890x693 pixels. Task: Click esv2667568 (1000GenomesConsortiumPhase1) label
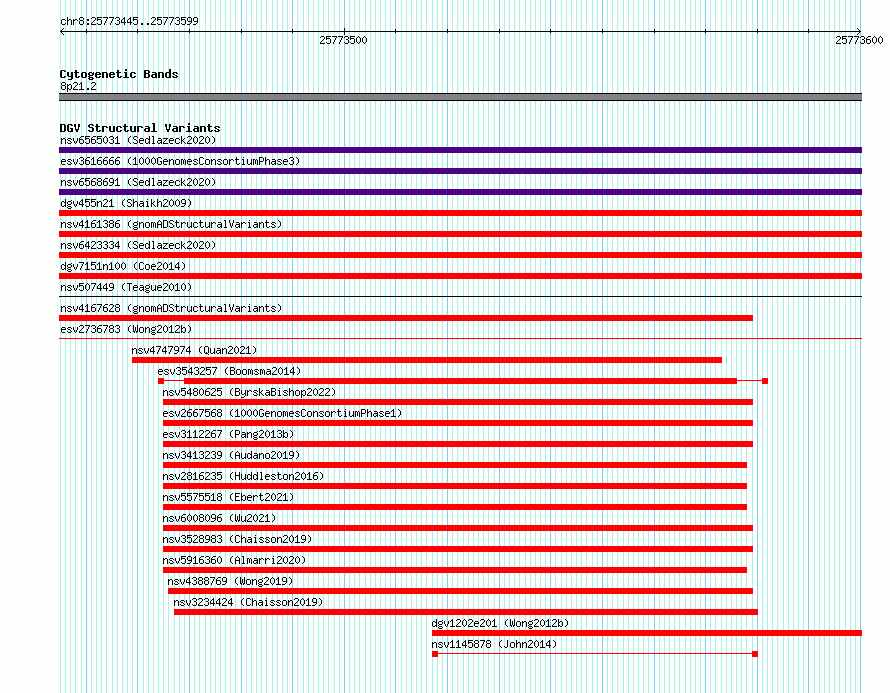tap(282, 413)
